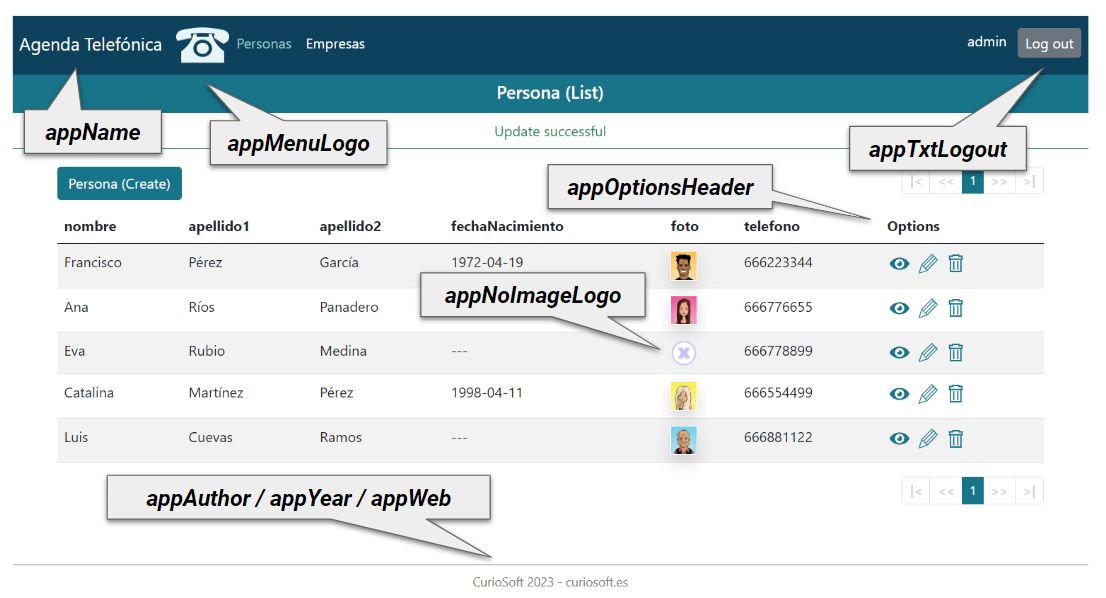
Task: Click the eye icon in Eva's row
Action: pyautogui.click(x=899, y=352)
